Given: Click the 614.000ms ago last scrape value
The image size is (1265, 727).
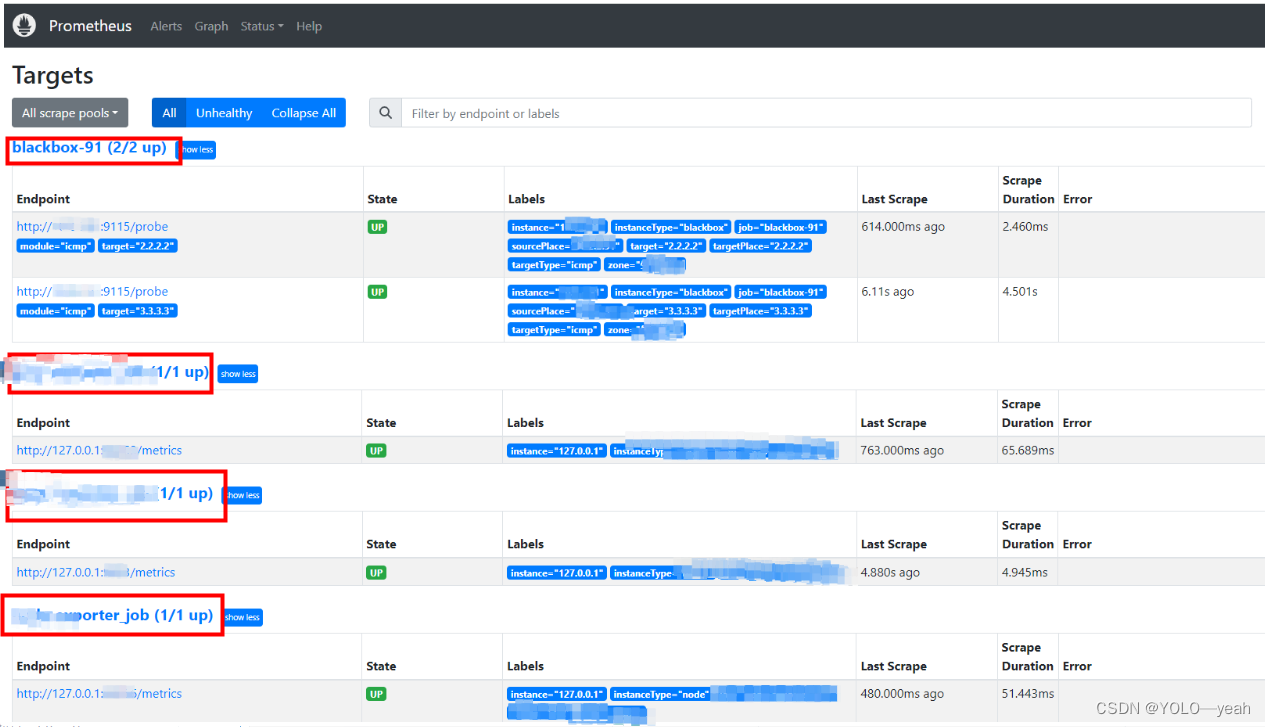Looking at the screenshot, I should click(903, 227).
